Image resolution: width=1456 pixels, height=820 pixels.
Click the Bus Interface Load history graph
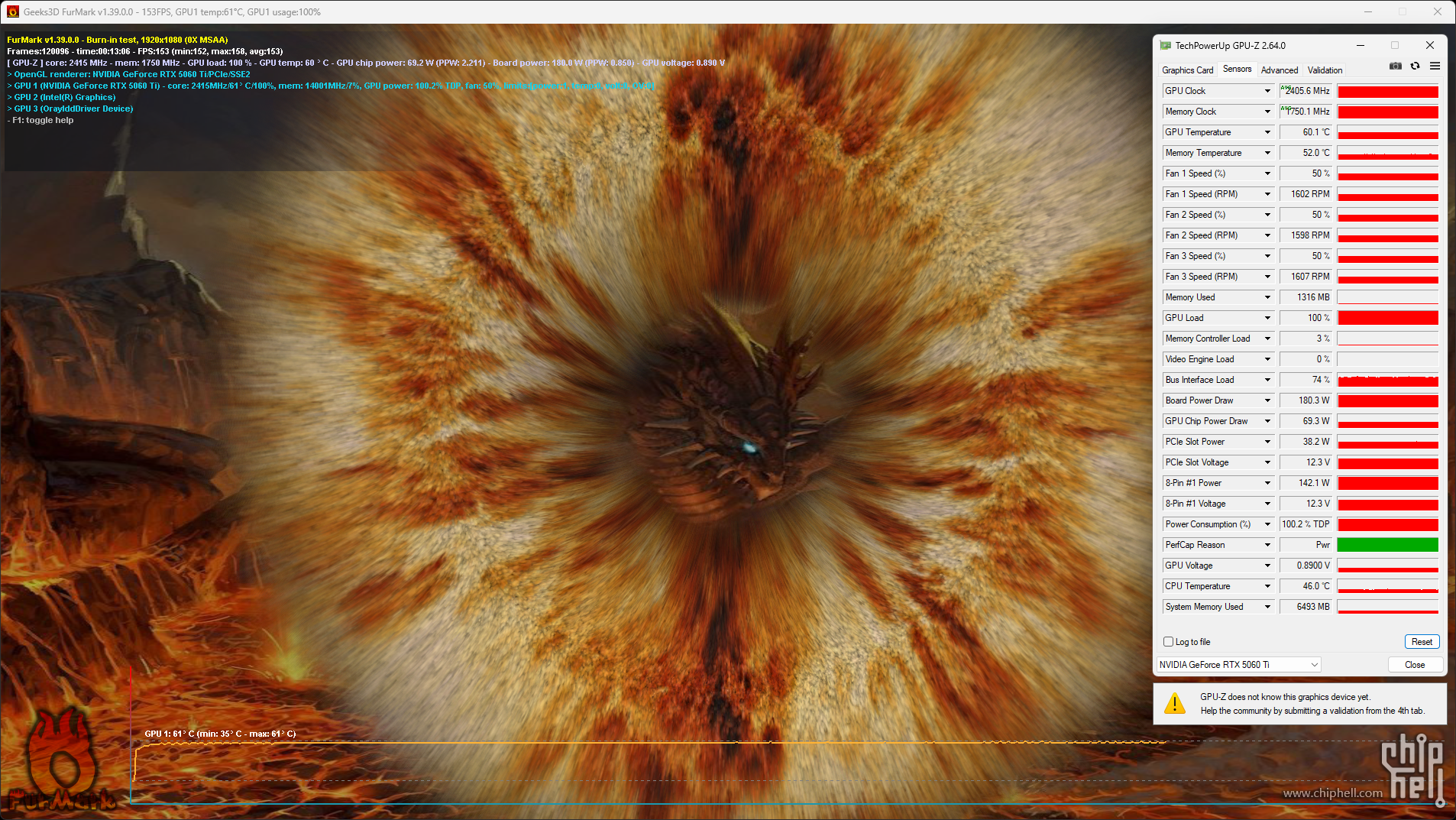click(x=1387, y=380)
